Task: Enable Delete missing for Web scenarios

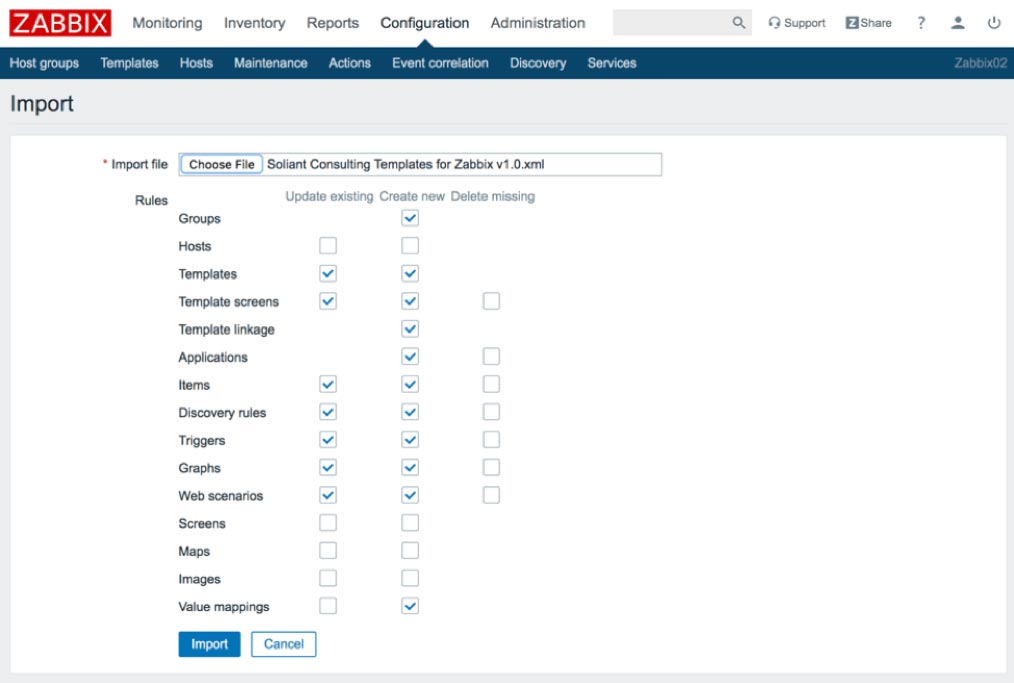Action: coord(491,495)
